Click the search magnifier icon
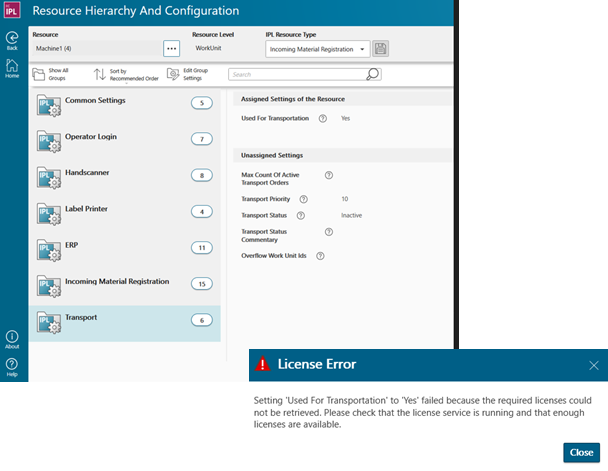Screen dimensions: 608x471 (372, 74)
